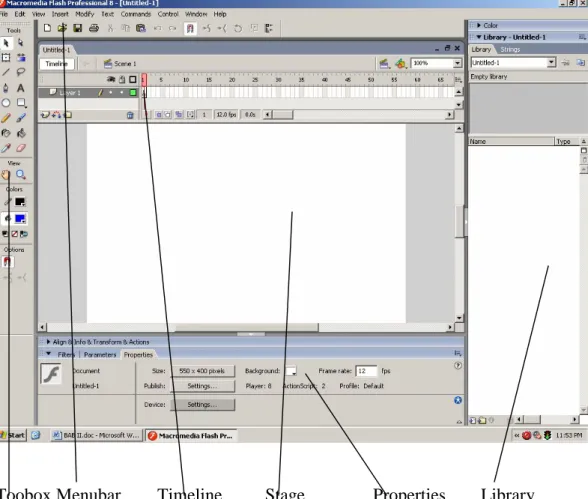Select the Eraser tool
Viewport: 588px width, 499px height.
[21, 148]
